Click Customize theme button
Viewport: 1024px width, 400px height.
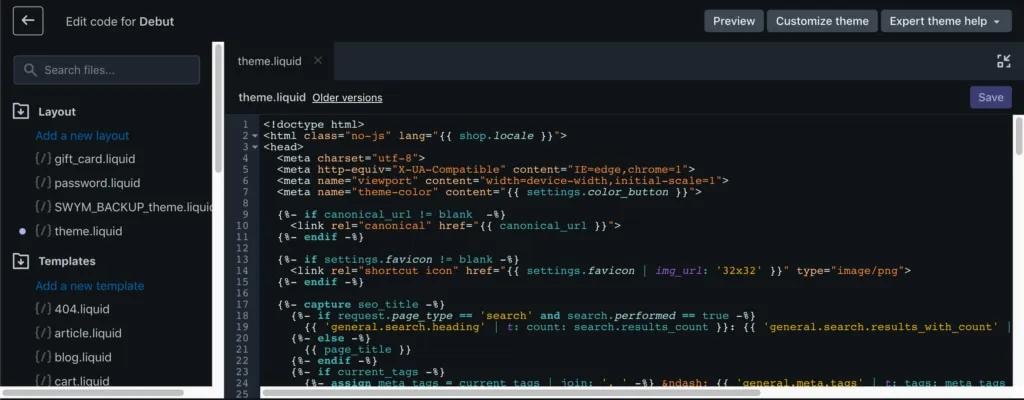click(822, 21)
